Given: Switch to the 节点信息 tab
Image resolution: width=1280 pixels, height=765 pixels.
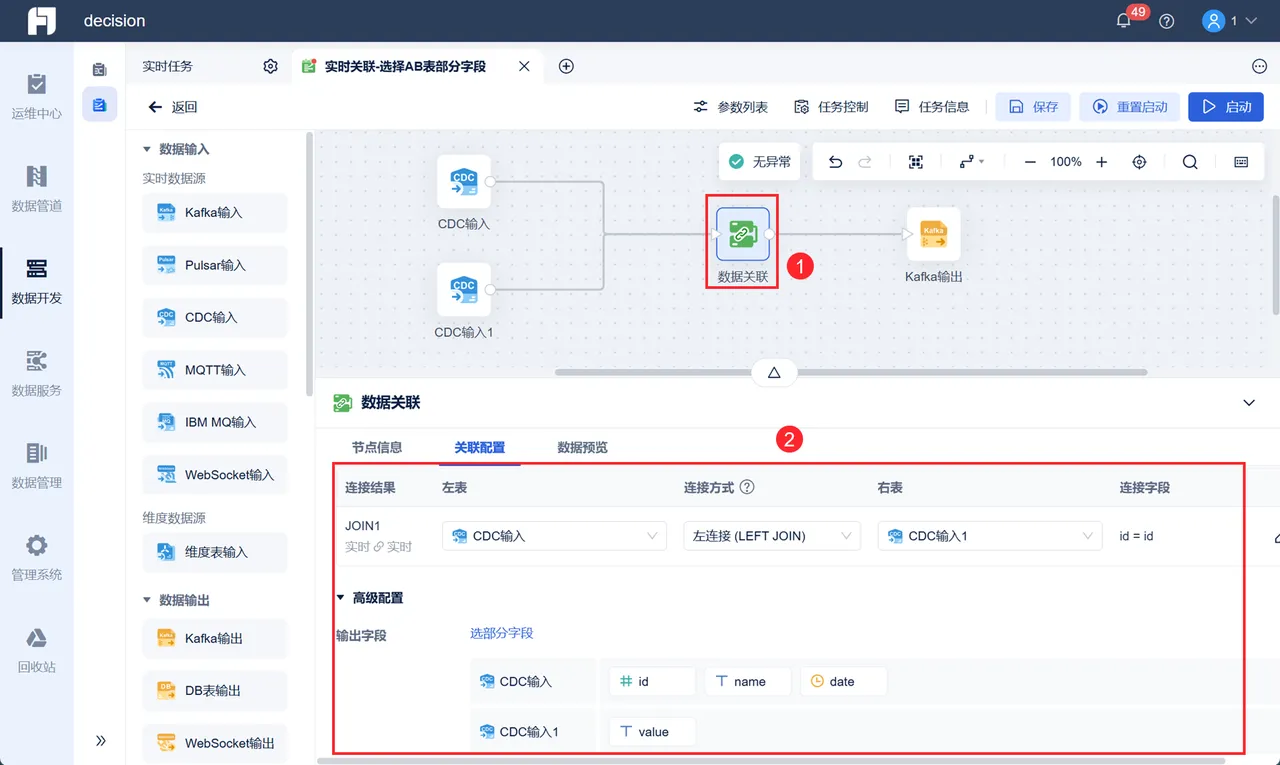Looking at the screenshot, I should tap(377, 448).
